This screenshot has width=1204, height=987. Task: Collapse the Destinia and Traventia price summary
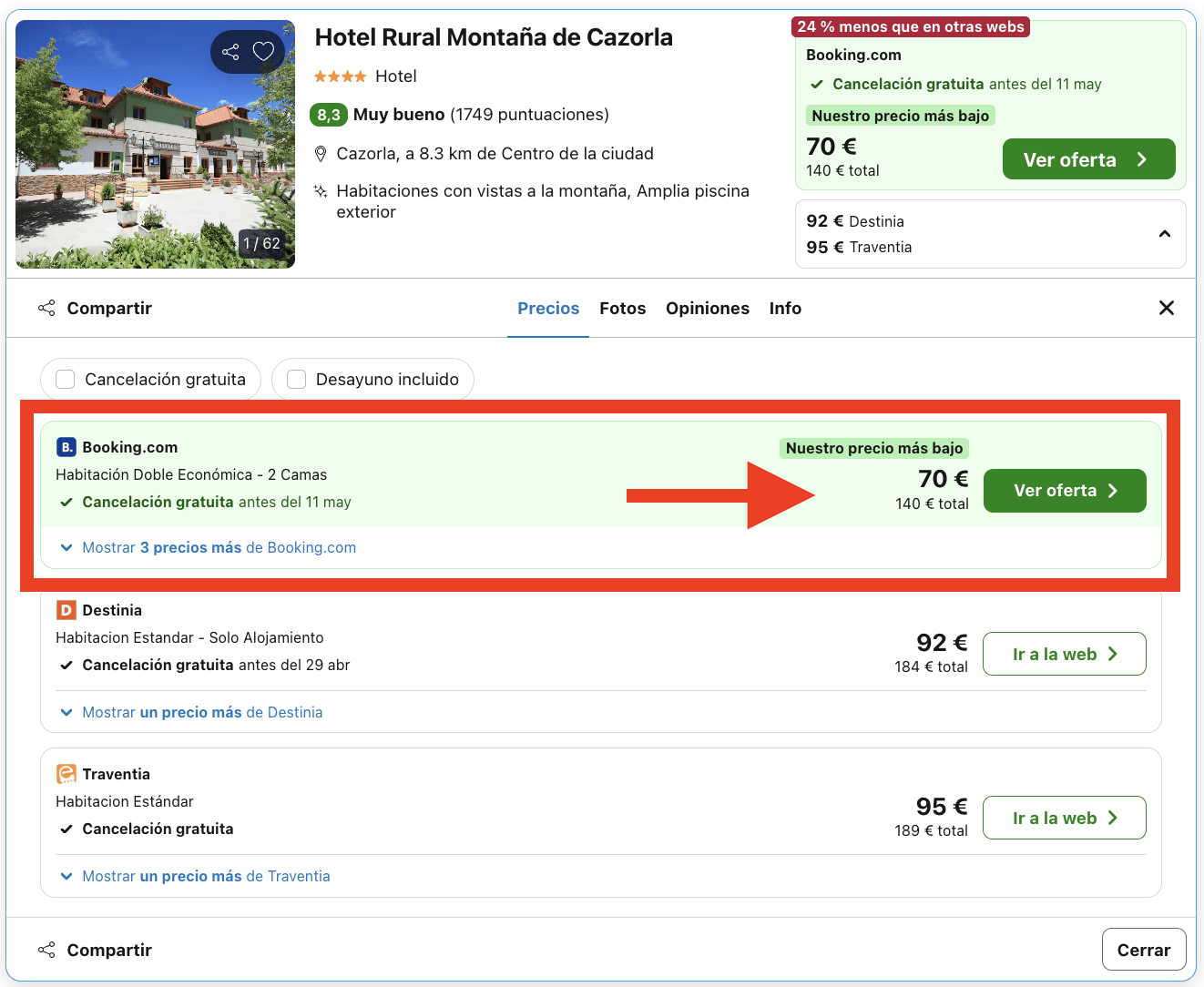click(x=1165, y=234)
